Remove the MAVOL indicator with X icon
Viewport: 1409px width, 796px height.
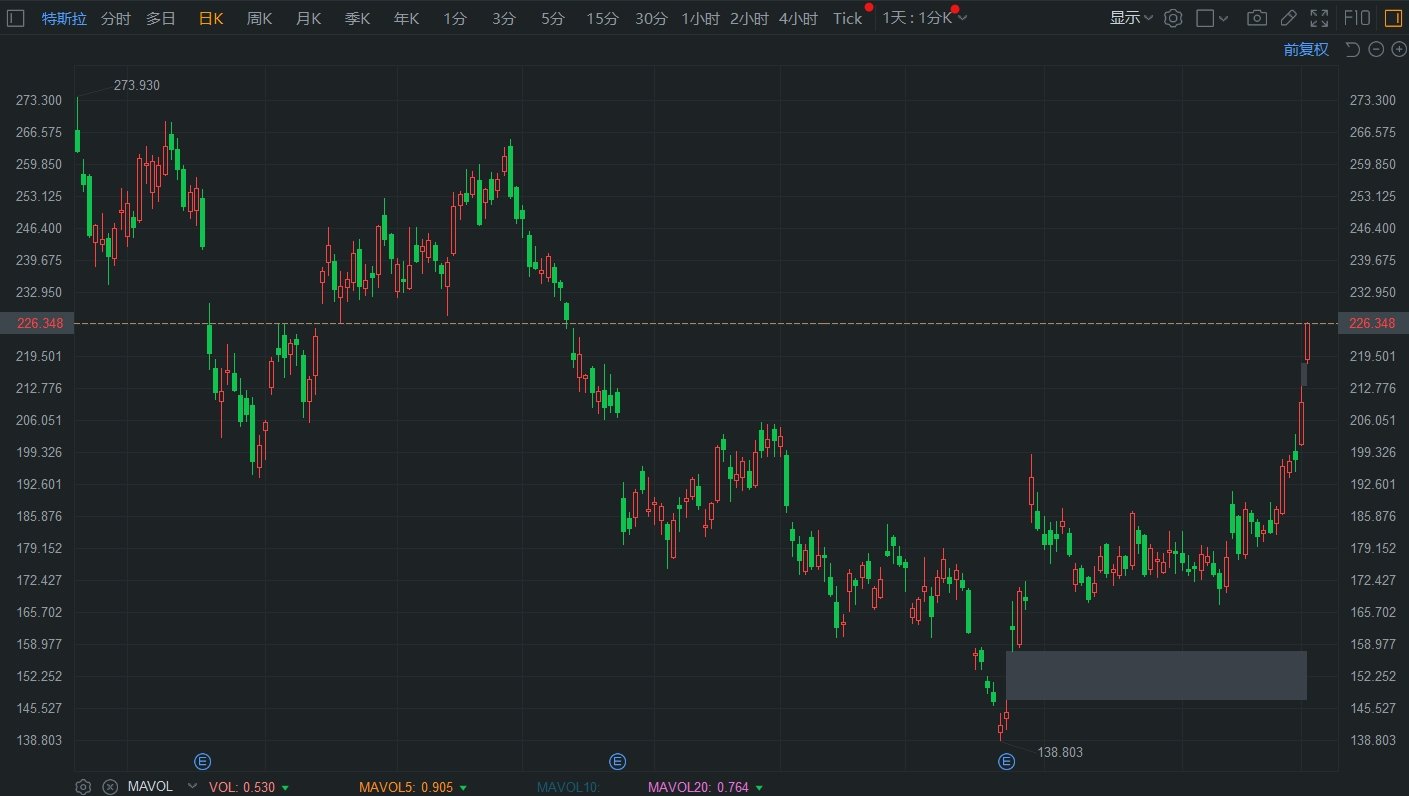pos(110,787)
